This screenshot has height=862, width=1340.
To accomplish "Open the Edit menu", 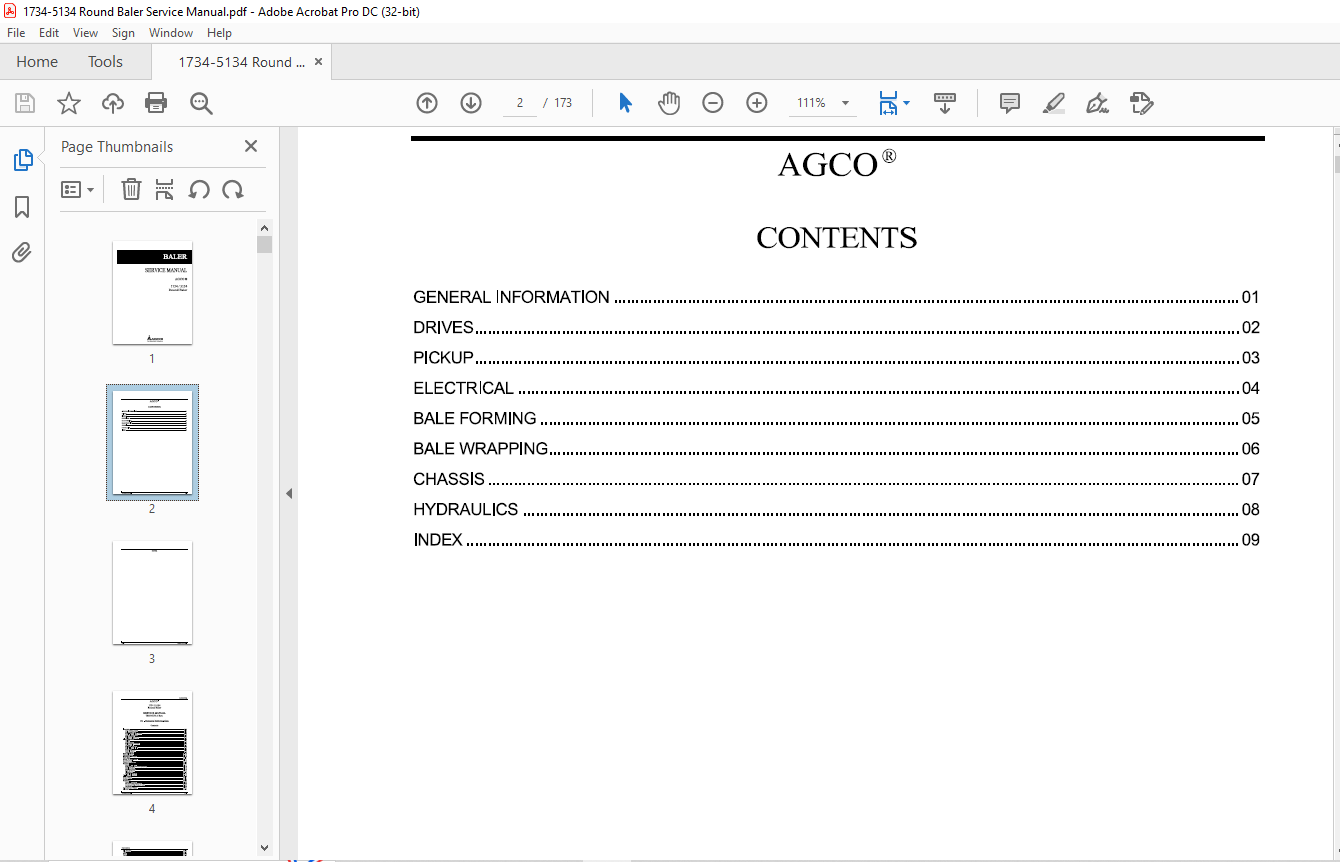I will point(49,33).
